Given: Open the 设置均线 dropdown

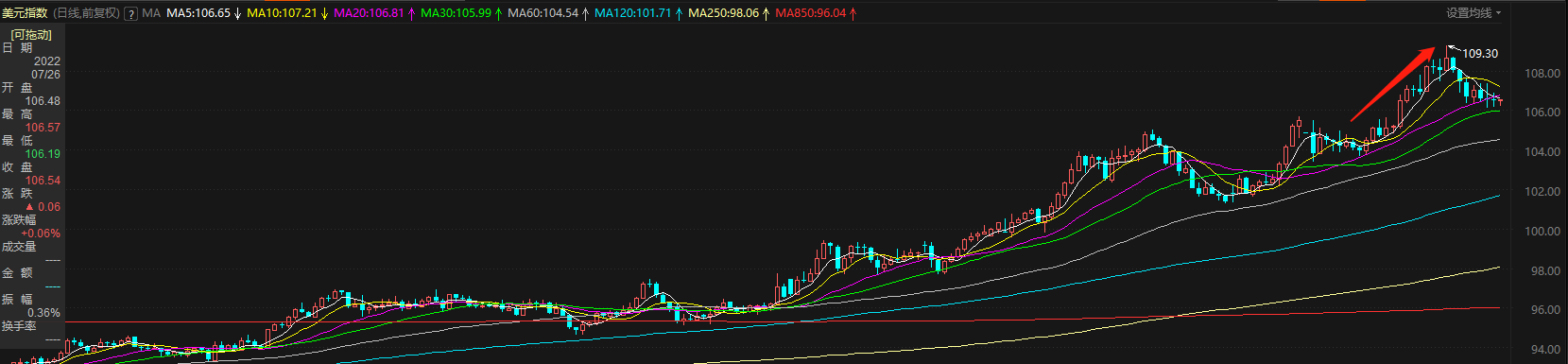Looking at the screenshot, I should [1473, 13].
